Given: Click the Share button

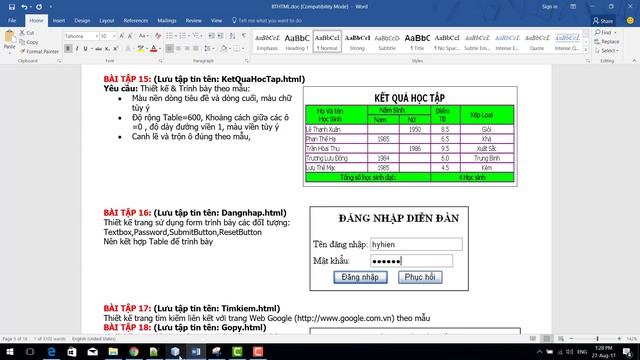Looking at the screenshot, I should click(603, 20).
